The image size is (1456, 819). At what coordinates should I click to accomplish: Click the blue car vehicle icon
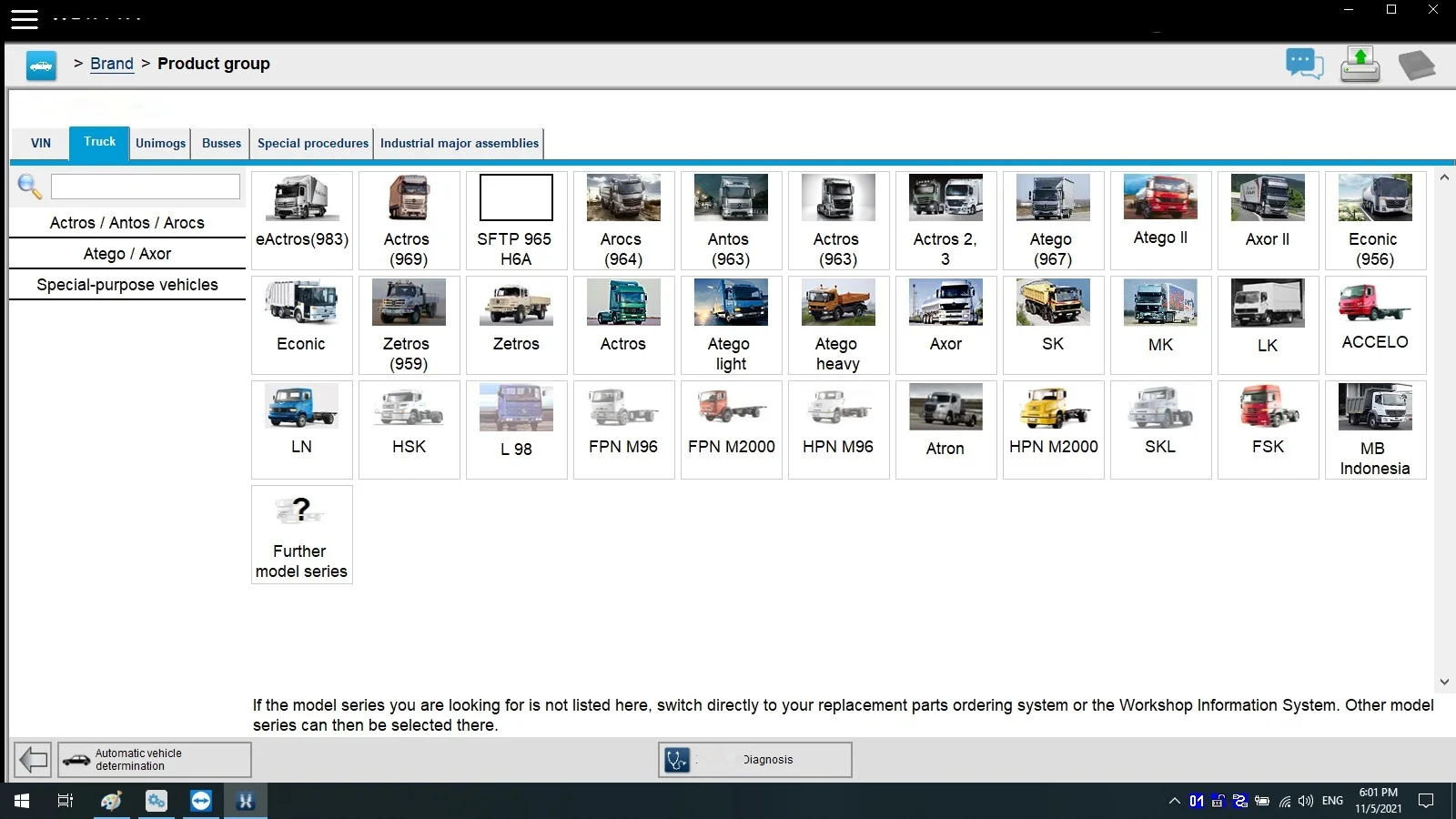pos(41,66)
